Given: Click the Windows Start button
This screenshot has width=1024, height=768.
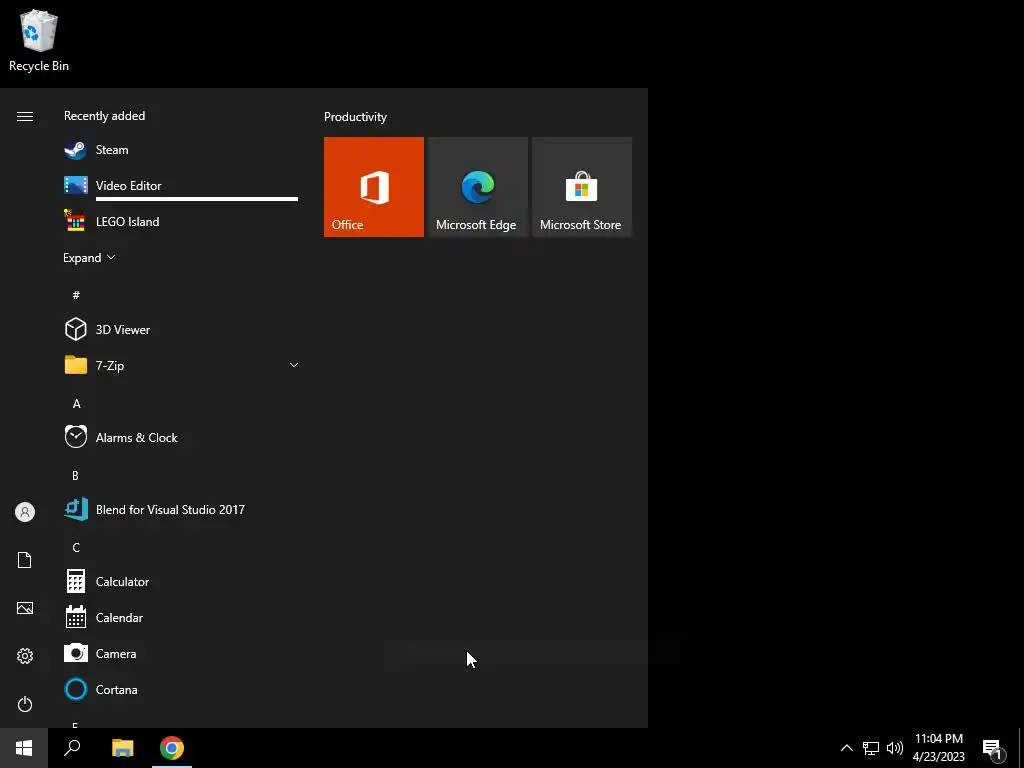Looking at the screenshot, I should (x=24, y=748).
